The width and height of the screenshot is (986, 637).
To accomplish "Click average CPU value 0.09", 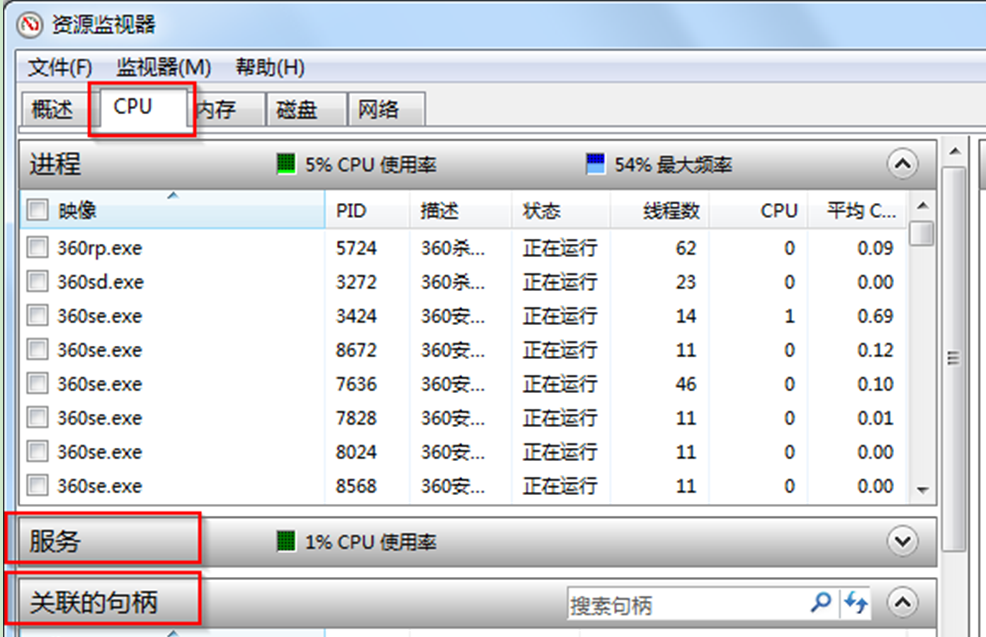I will pyautogui.click(x=875, y=248).
